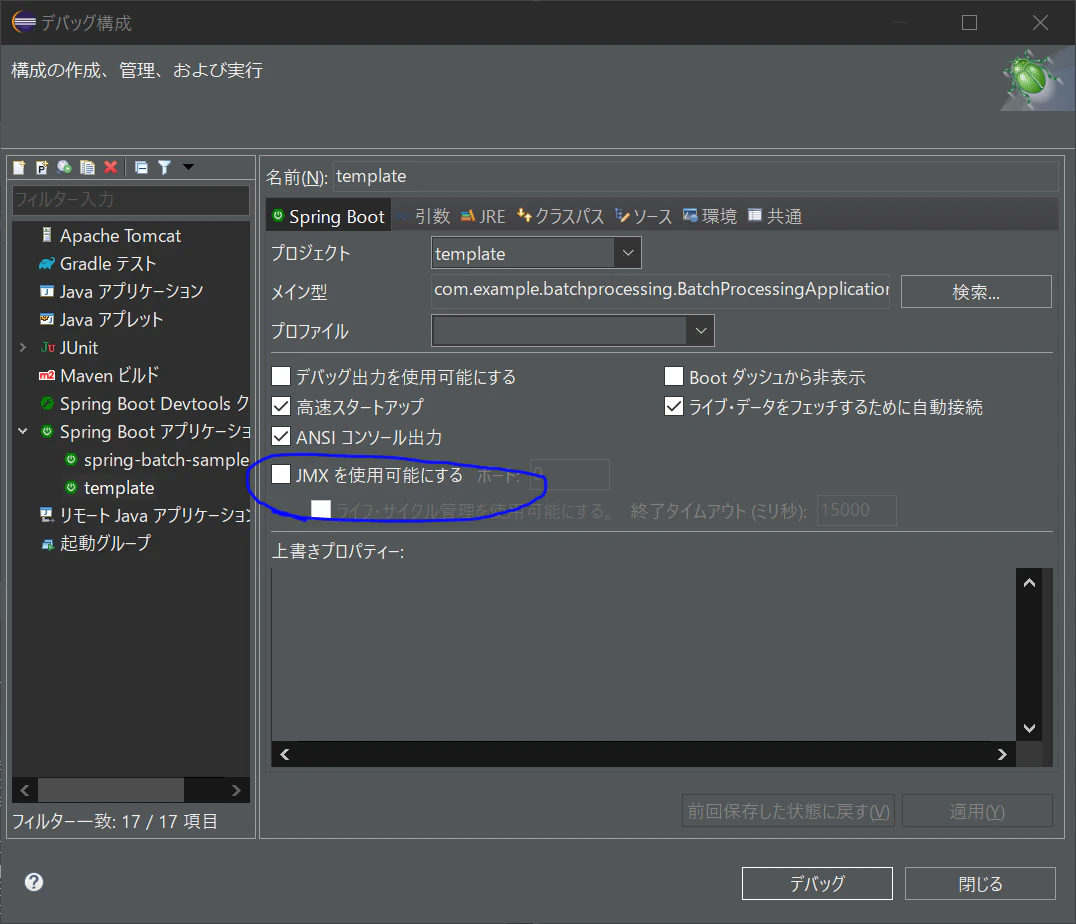The height and width of the screenshot is (924, 1076).
Task: Expand the JUnit tree node
Action: (x=23, y=348)
